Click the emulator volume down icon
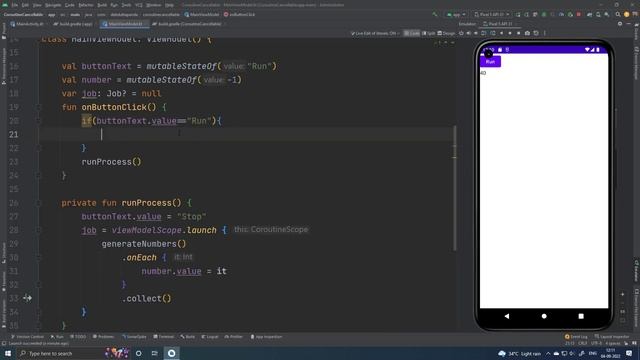Viewport: 640px width, 360px height. pos(476,33)
